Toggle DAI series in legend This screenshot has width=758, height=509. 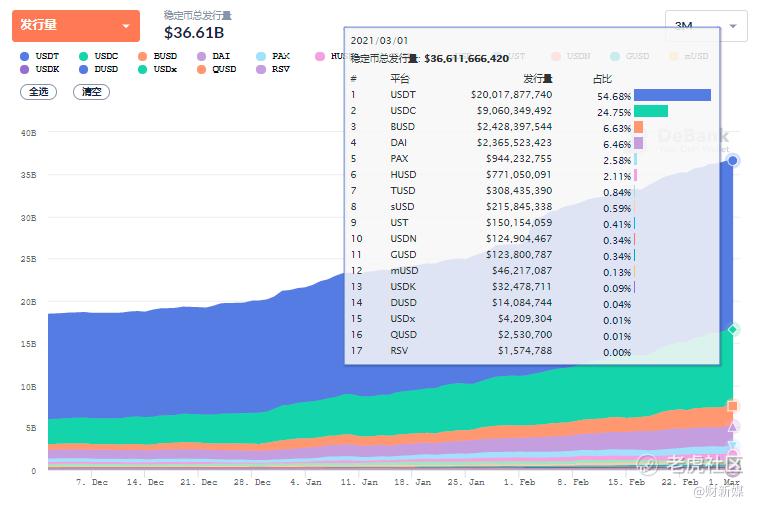point(213,56)
